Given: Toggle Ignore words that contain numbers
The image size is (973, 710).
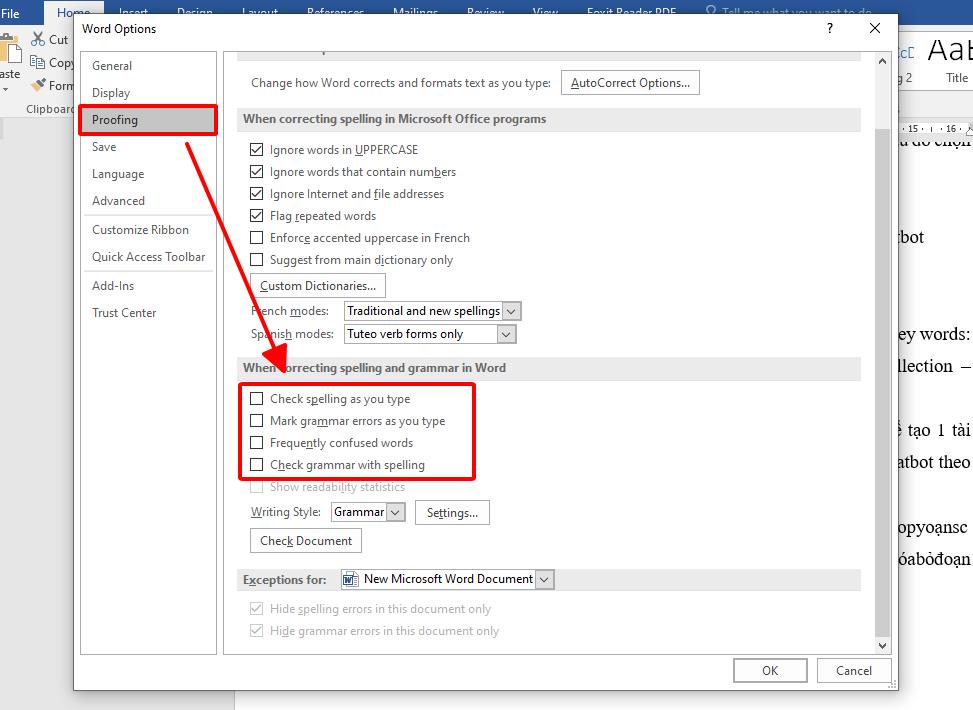Looking at the screenshot, I should [x=256, y=171].
